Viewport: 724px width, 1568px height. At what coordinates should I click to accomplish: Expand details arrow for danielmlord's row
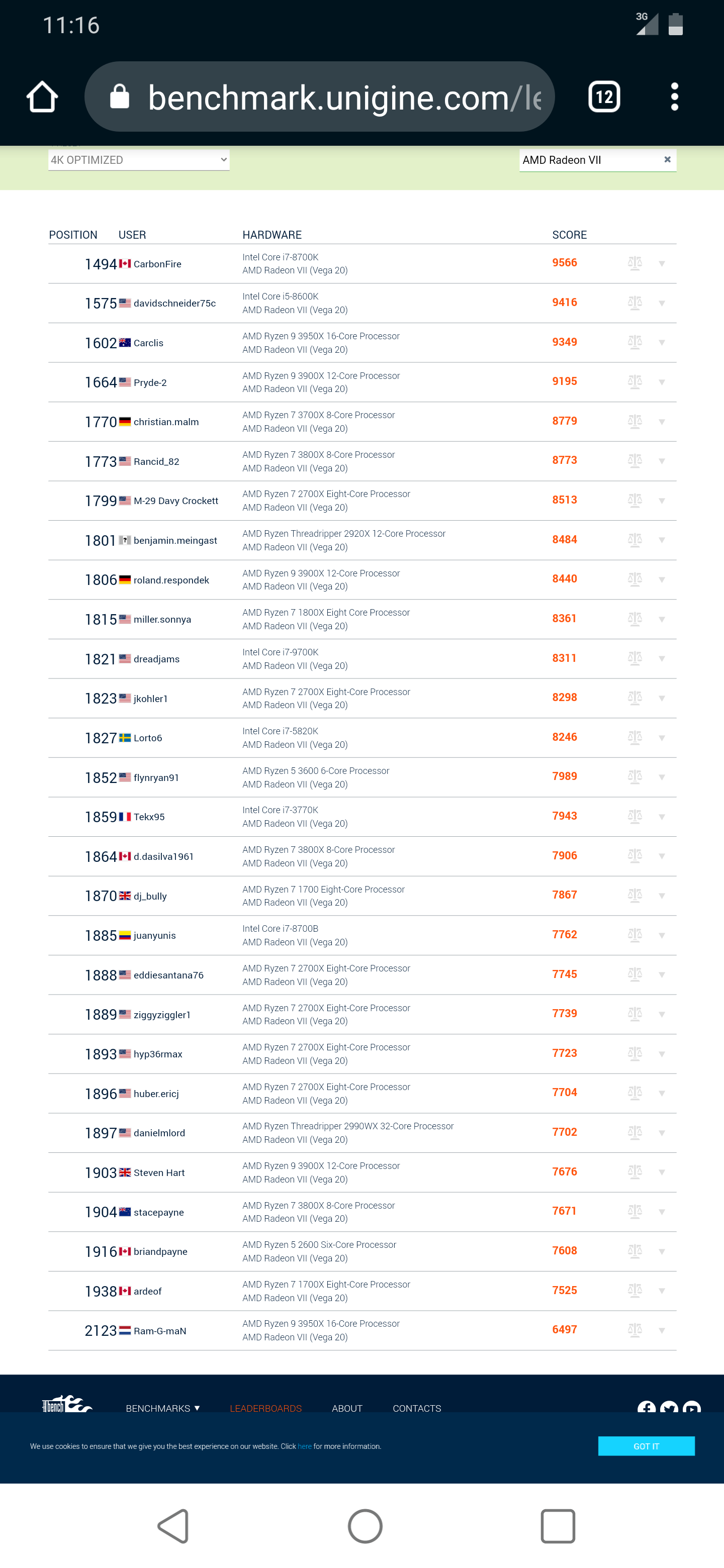coord(662,1133)
